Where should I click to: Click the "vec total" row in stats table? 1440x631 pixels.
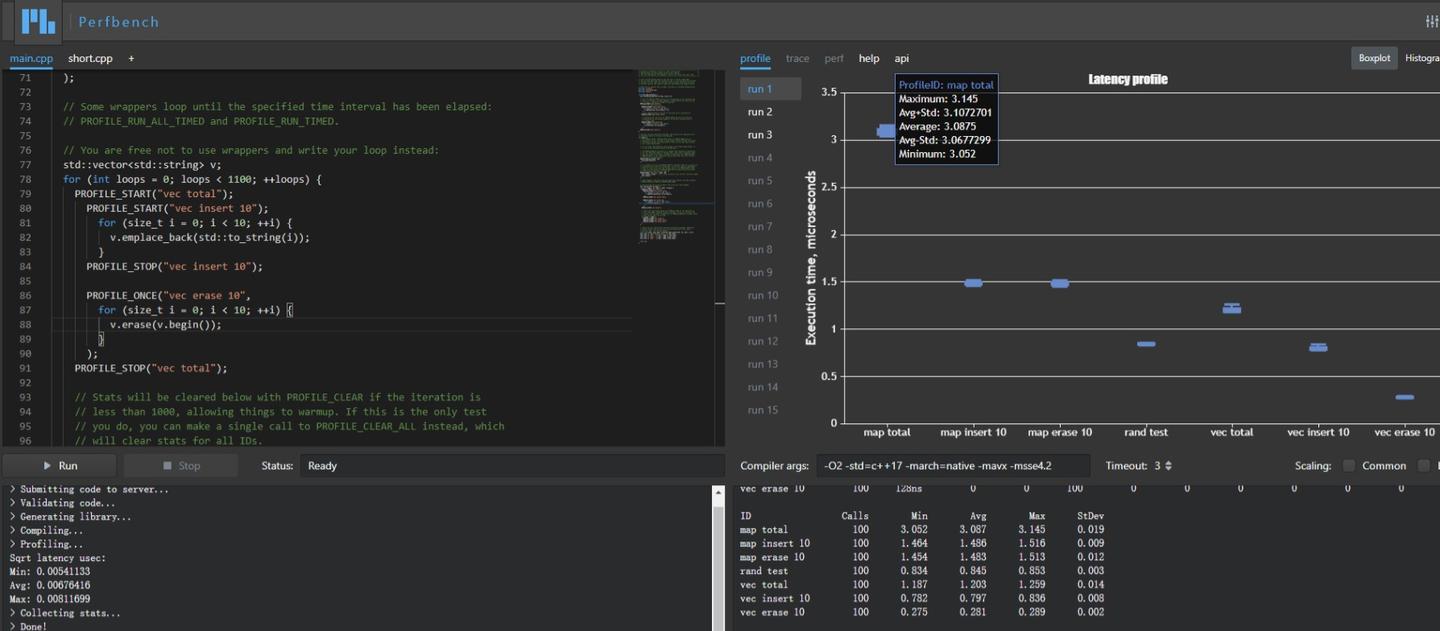[921, 585]
